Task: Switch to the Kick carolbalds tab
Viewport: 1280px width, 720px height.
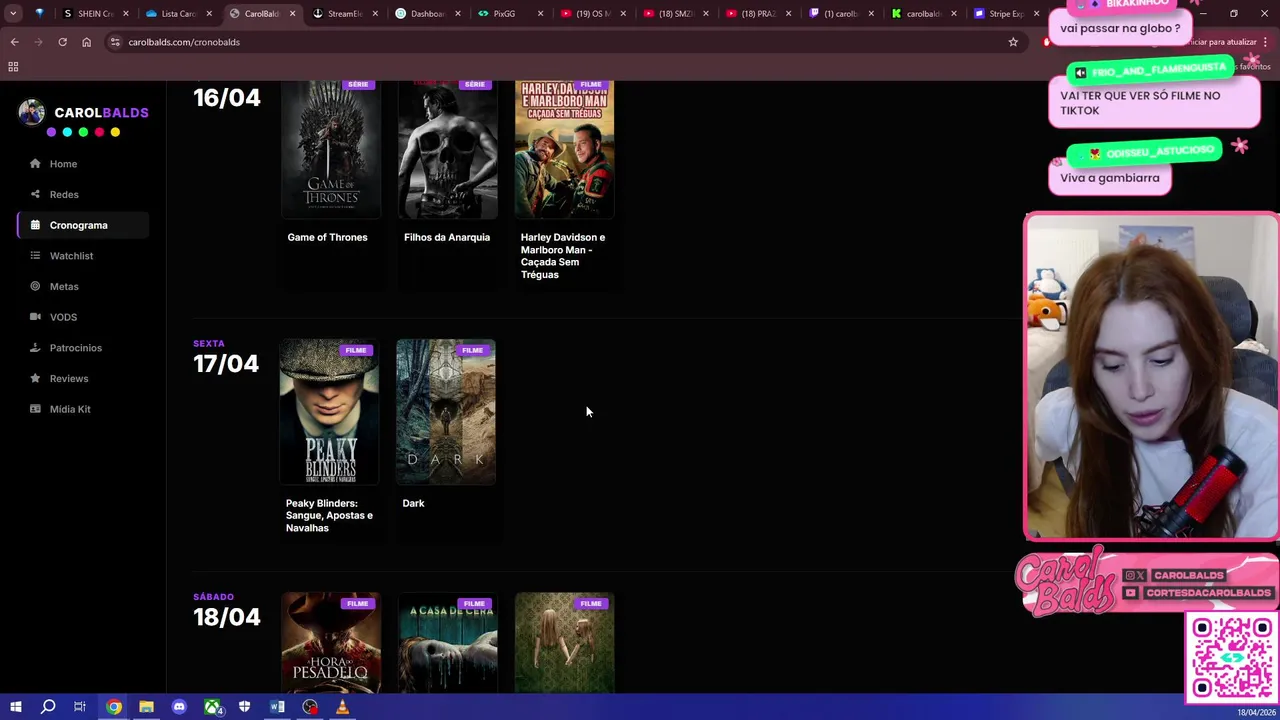Action: [924, 14]
